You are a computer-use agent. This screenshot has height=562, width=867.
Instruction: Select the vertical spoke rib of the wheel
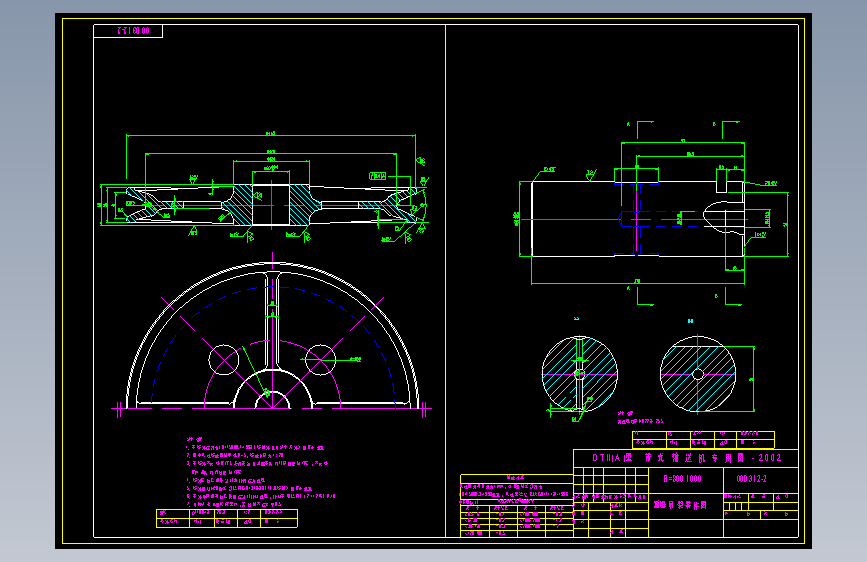coord(272,321)
